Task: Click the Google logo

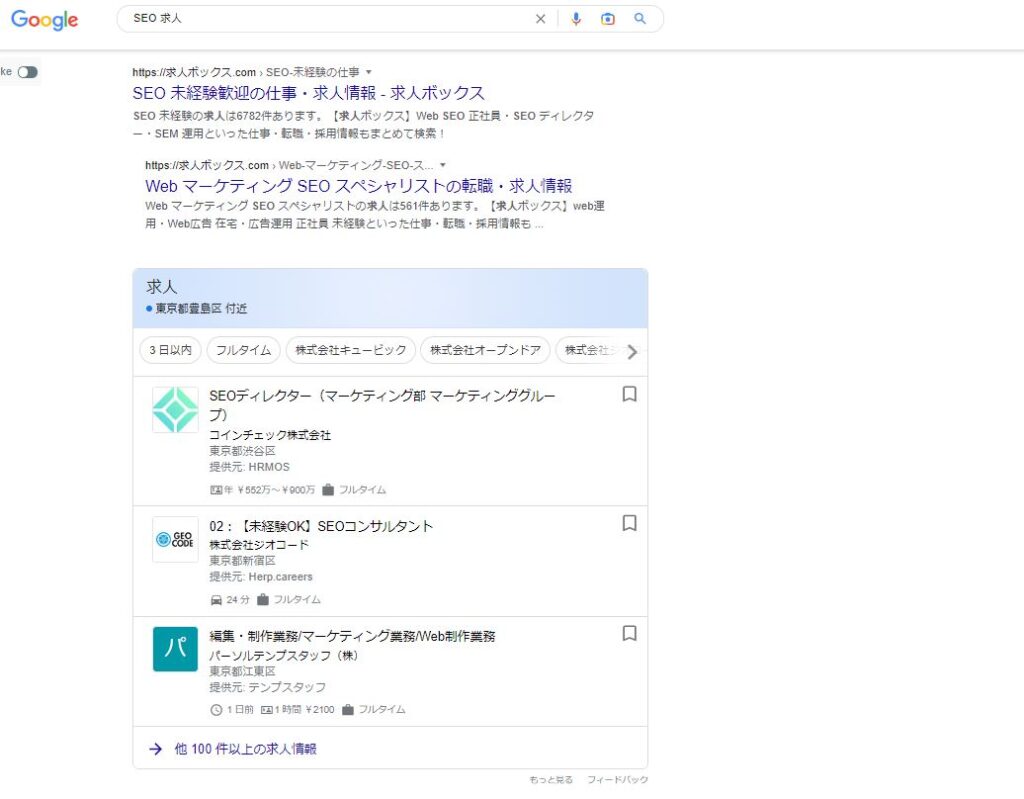Action: tap(44, 20)
